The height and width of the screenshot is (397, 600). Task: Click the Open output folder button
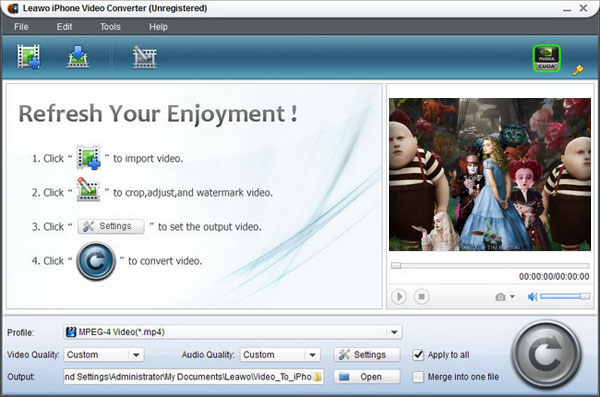[x=367, y=377]
